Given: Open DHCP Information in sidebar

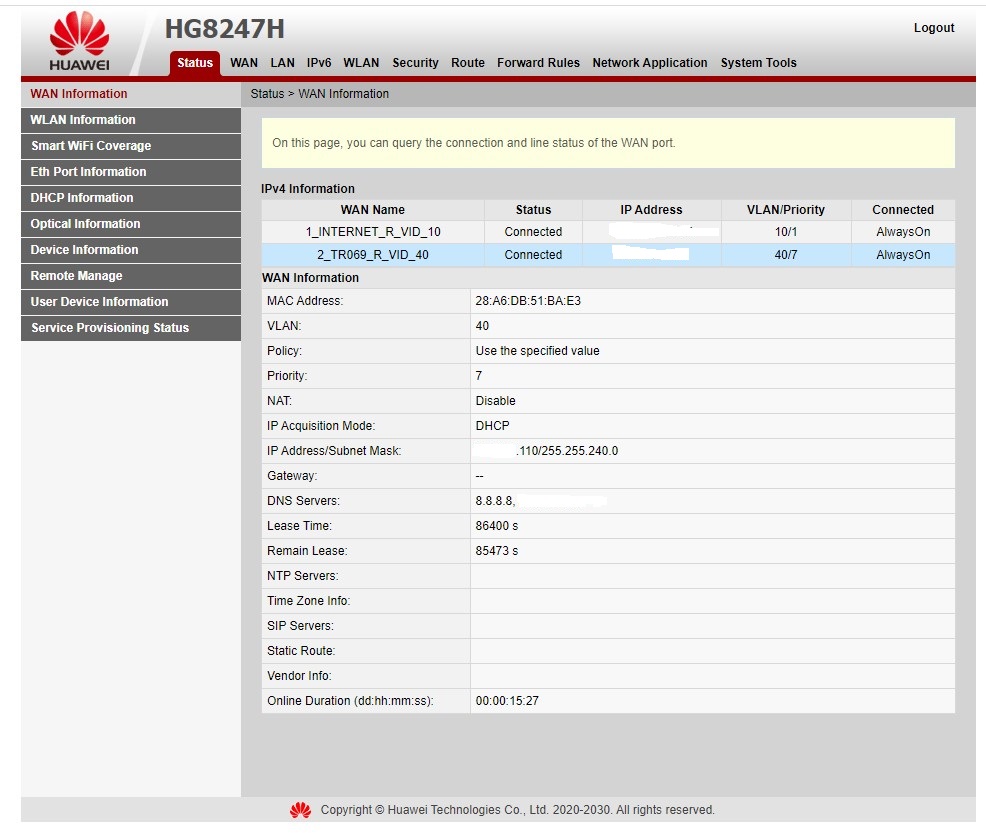Looking at the screenshot, I should [x=131, y=198].
